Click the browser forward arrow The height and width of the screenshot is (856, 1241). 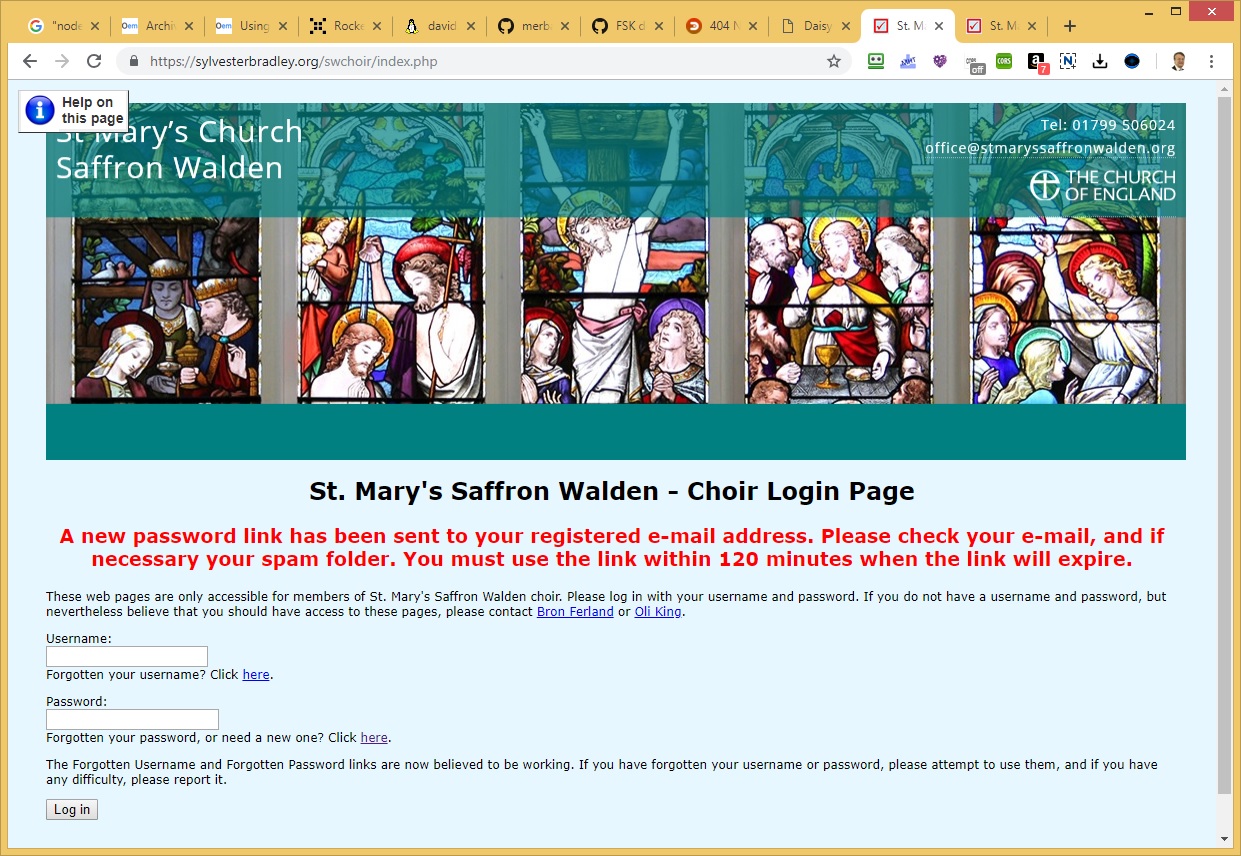pos(62,61)
